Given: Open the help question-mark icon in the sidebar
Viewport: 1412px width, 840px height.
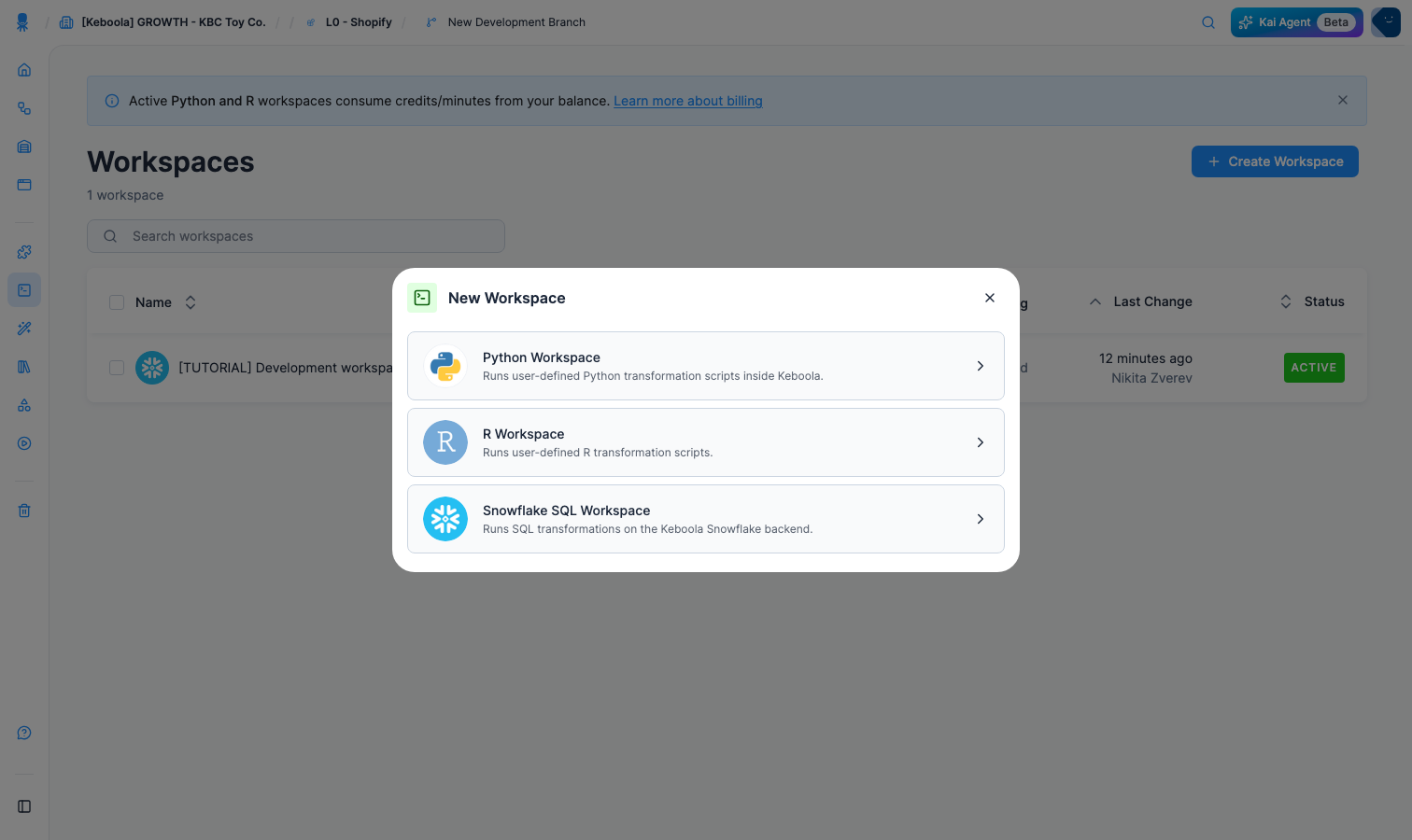Looking at the screenshot, I should point(24,733).
